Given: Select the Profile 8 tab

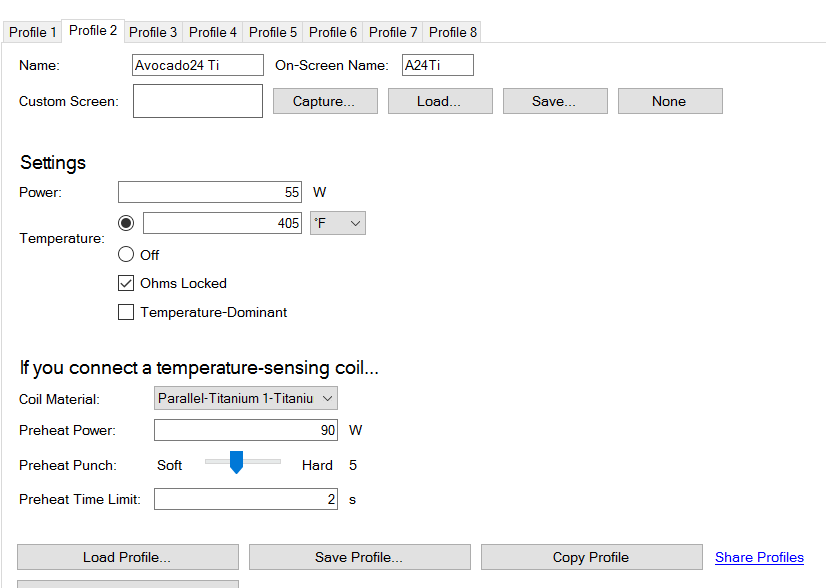Looking at the screenshot, I should tap(453, 32).
